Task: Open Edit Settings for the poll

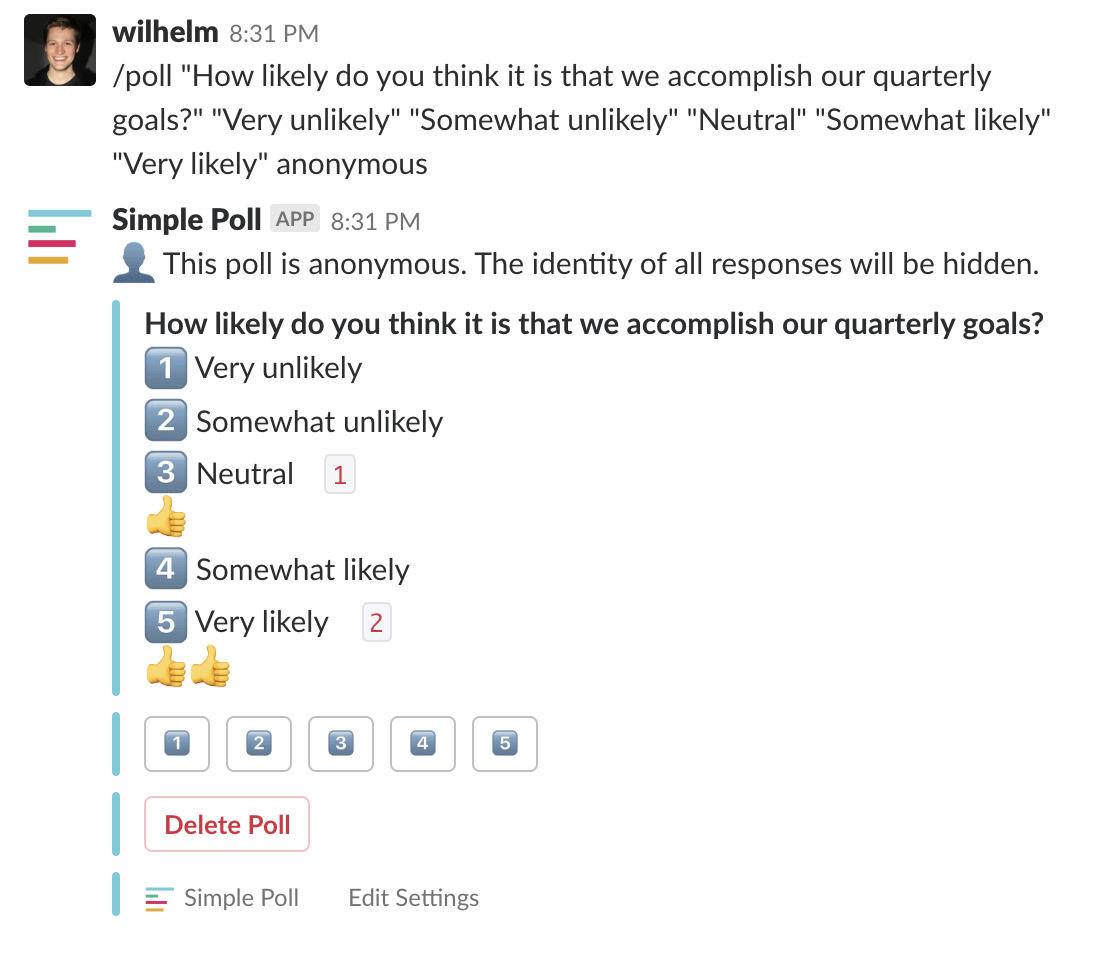Action: click(413, 898)
